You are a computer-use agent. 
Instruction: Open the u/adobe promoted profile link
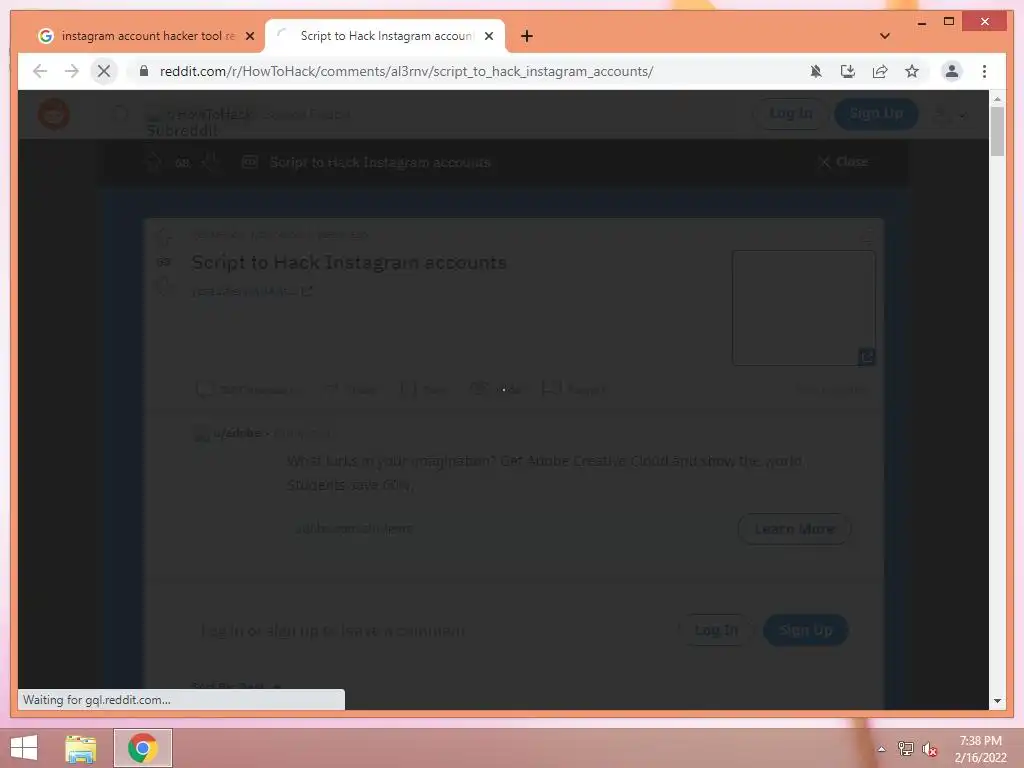click(x=236, y=433)
